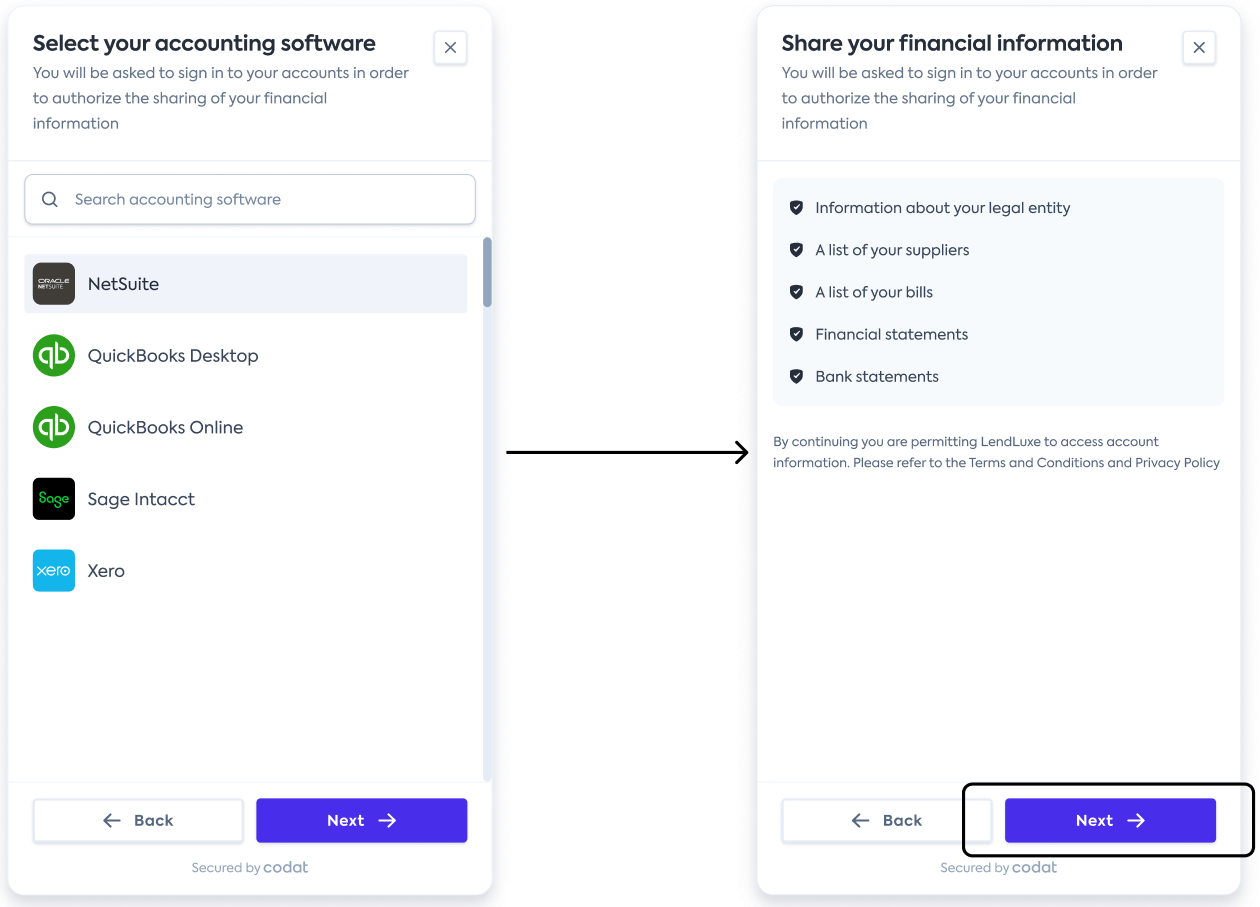Click the QuickBooks Online logo icon

point(54,428)
